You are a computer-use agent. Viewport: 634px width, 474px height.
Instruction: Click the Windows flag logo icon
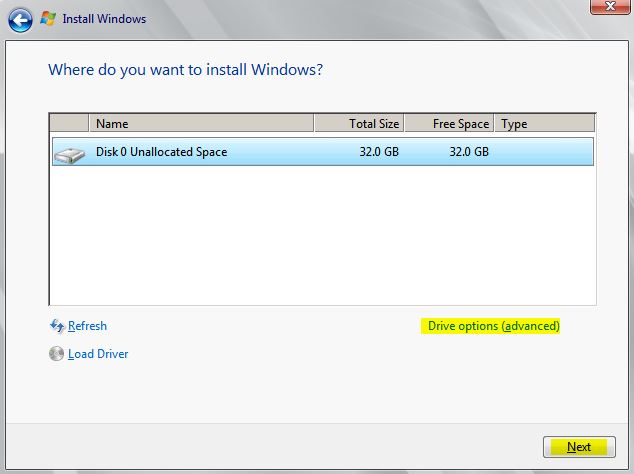tap(48, 19)
